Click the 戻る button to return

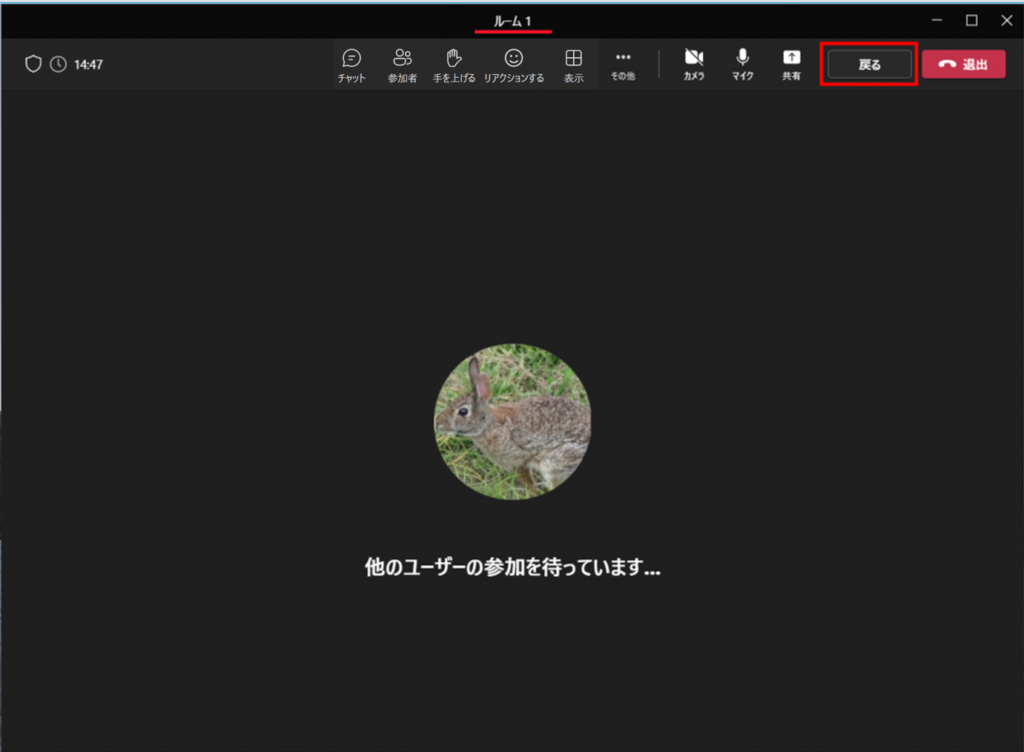coord(869,65)
